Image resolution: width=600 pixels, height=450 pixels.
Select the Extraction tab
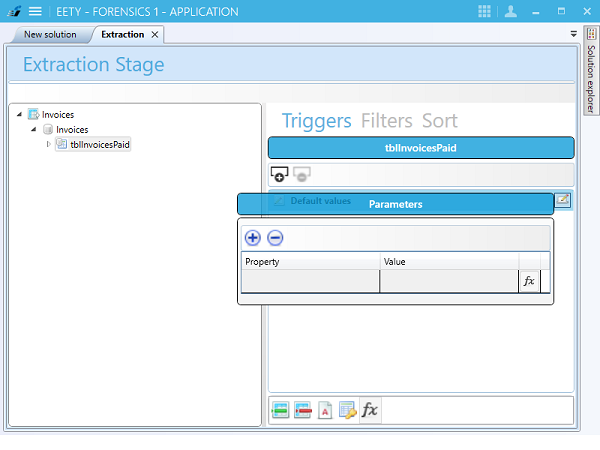[122, 34]
